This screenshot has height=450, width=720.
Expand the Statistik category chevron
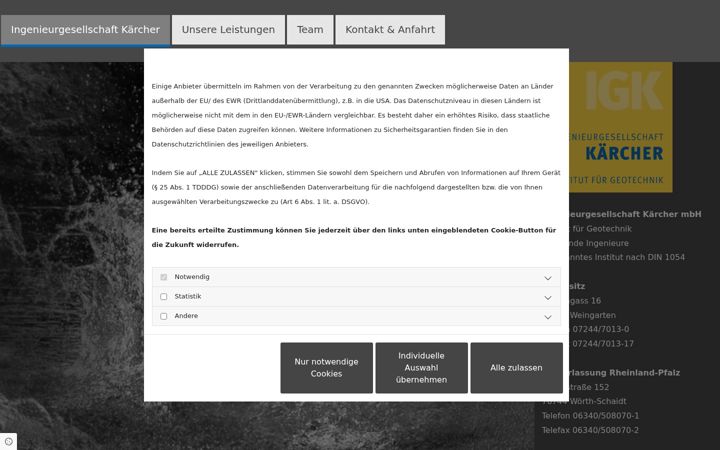(x=548, y=298)
